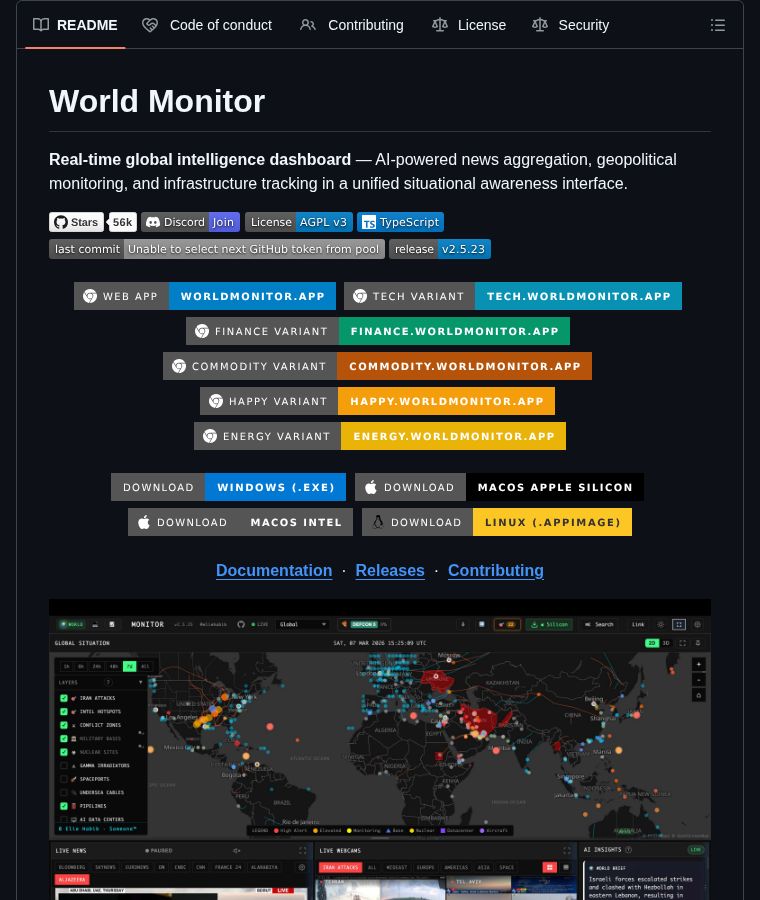Enable Spaceports layer checkbox
This screenshot has width=760, height=900.
pyautogui.click(x=64, y=779)
